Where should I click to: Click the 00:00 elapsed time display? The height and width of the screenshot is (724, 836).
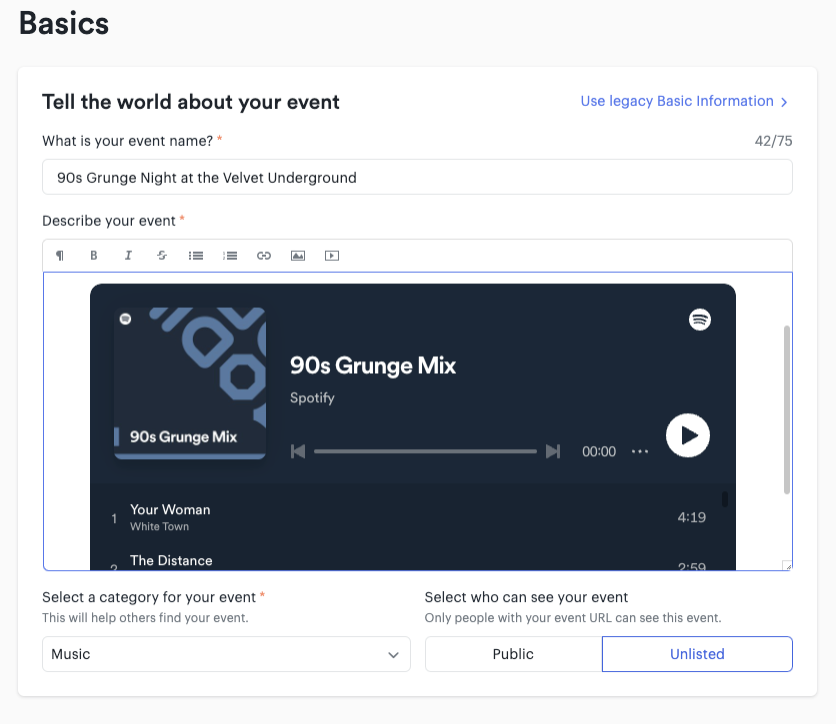click(x=599, y=452)
